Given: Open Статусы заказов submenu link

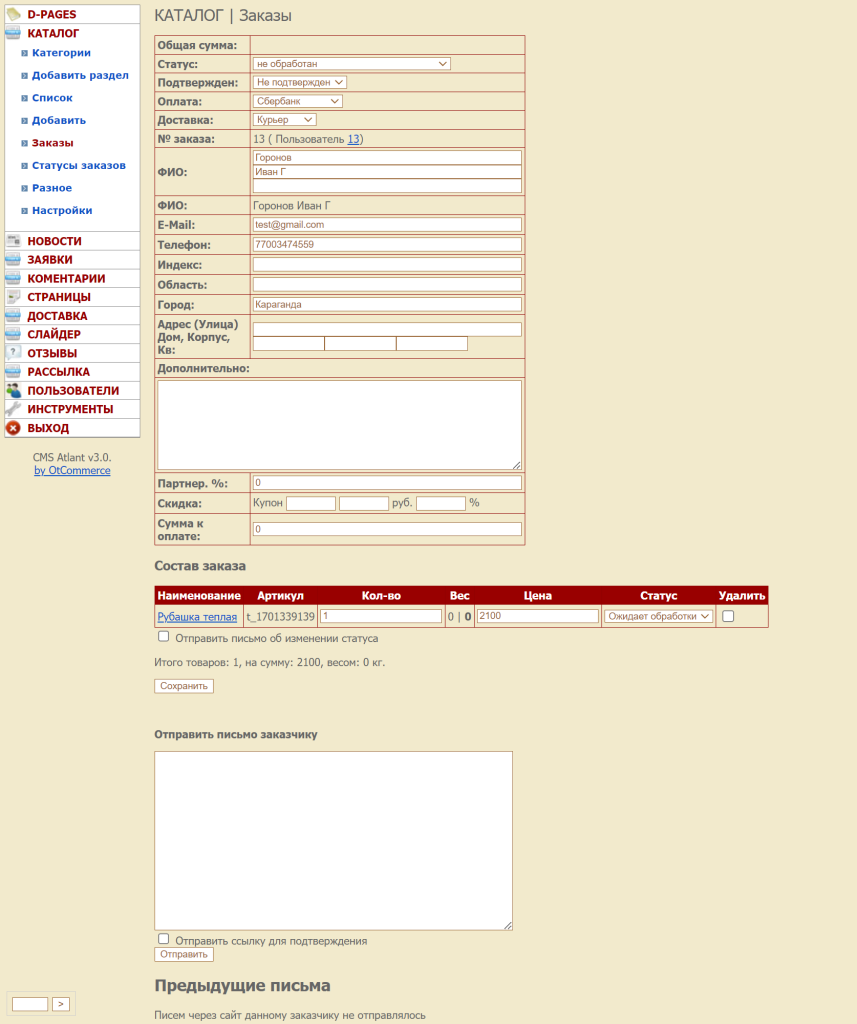Looking at the screenshot, I should [78, 166].
